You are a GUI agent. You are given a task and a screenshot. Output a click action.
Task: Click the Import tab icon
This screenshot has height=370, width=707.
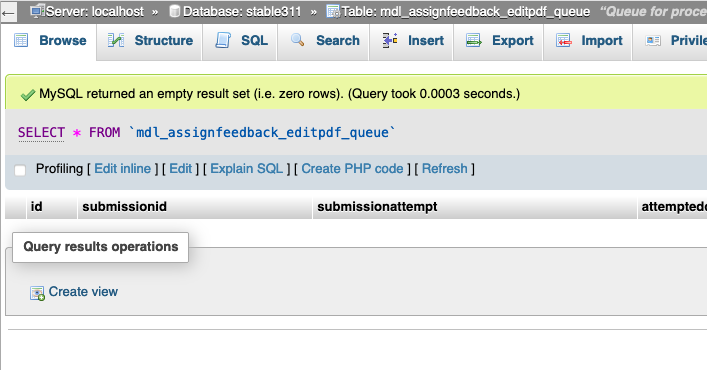[x=564, y=41]
